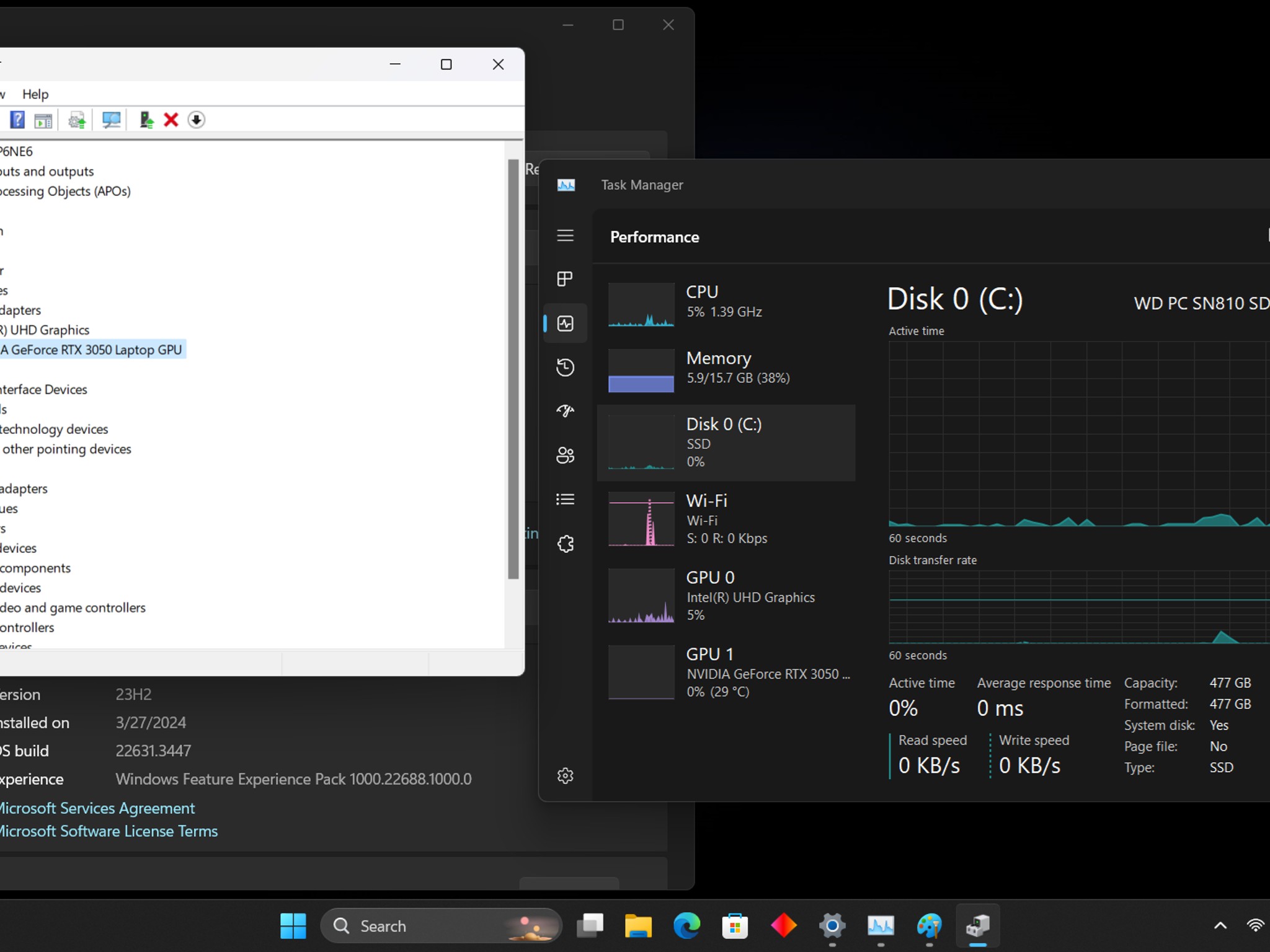The image size is (1270, 952).
Task: Disable device with the black down-arrow icon
Action: click(x=196, y=120)
